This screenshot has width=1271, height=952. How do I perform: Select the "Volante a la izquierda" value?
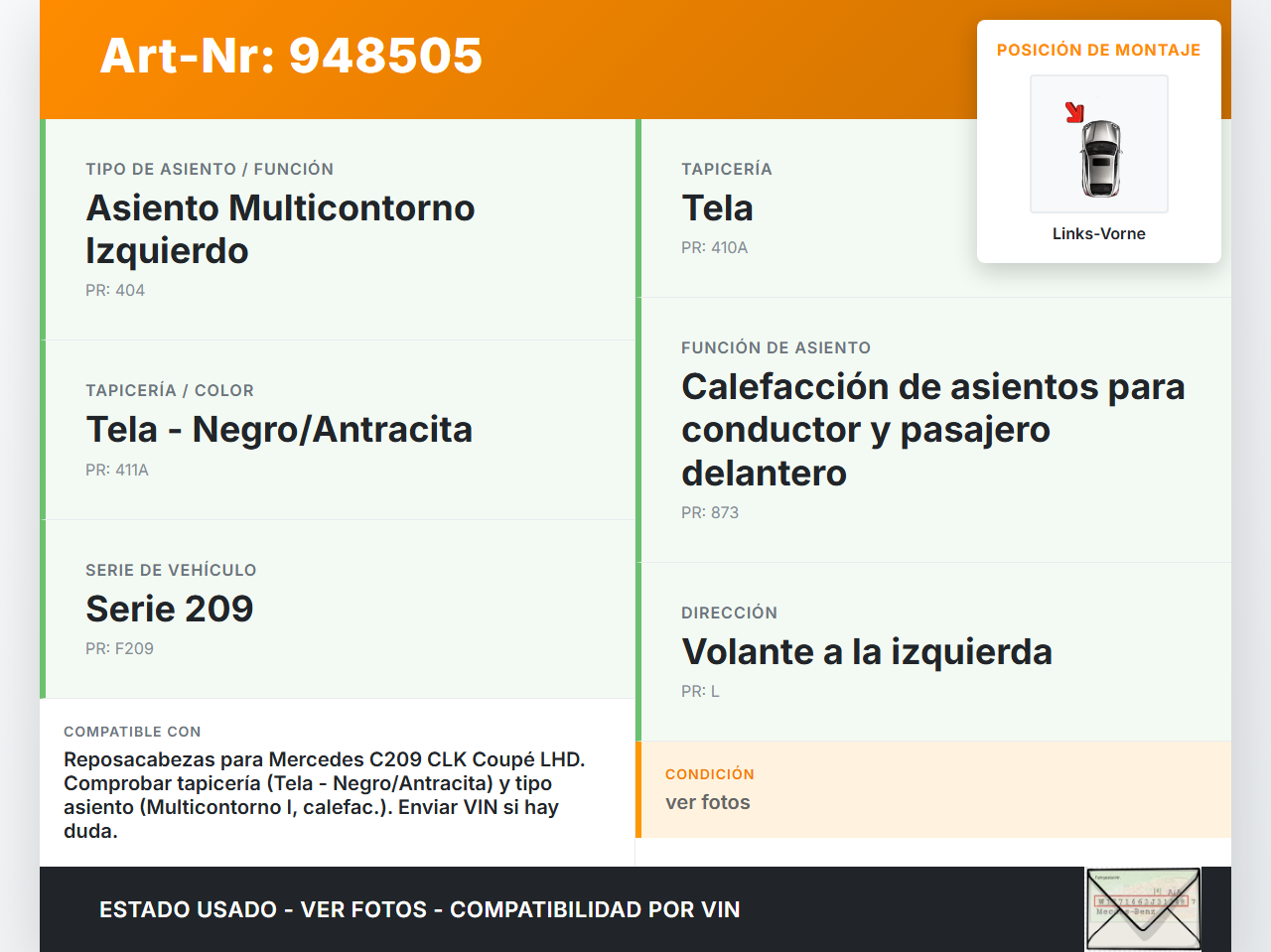pos(867,652)
